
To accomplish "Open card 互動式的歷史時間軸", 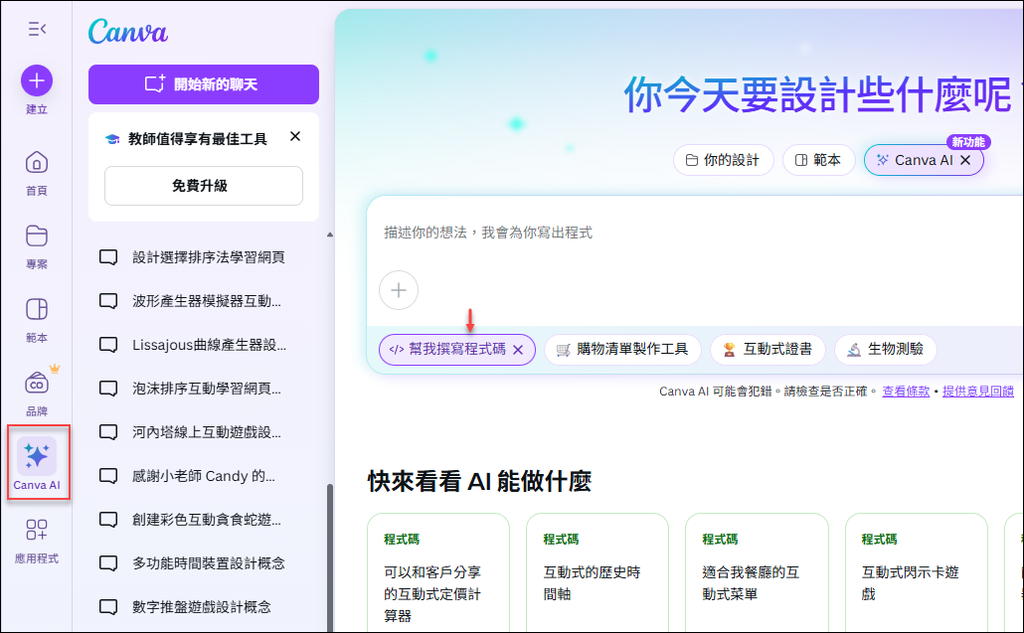I will pyautogui.click(x=598, y=573).
